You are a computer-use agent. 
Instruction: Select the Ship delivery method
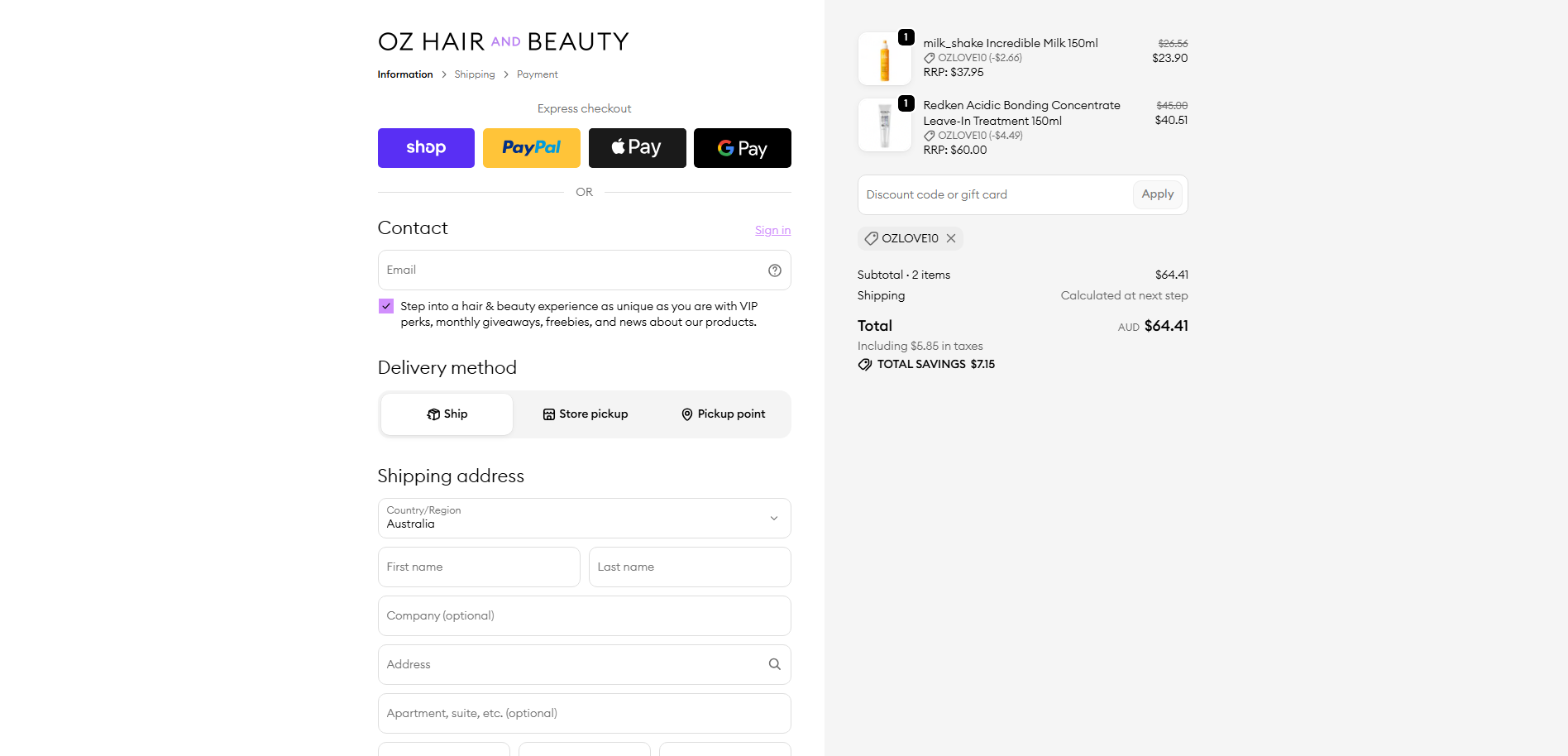click(447, 414)
